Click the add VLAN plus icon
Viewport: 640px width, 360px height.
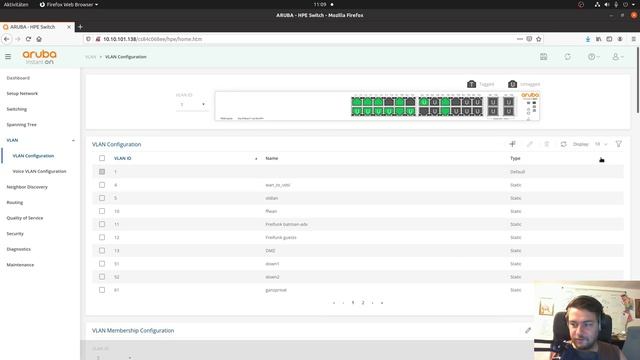tap(513, 144)
